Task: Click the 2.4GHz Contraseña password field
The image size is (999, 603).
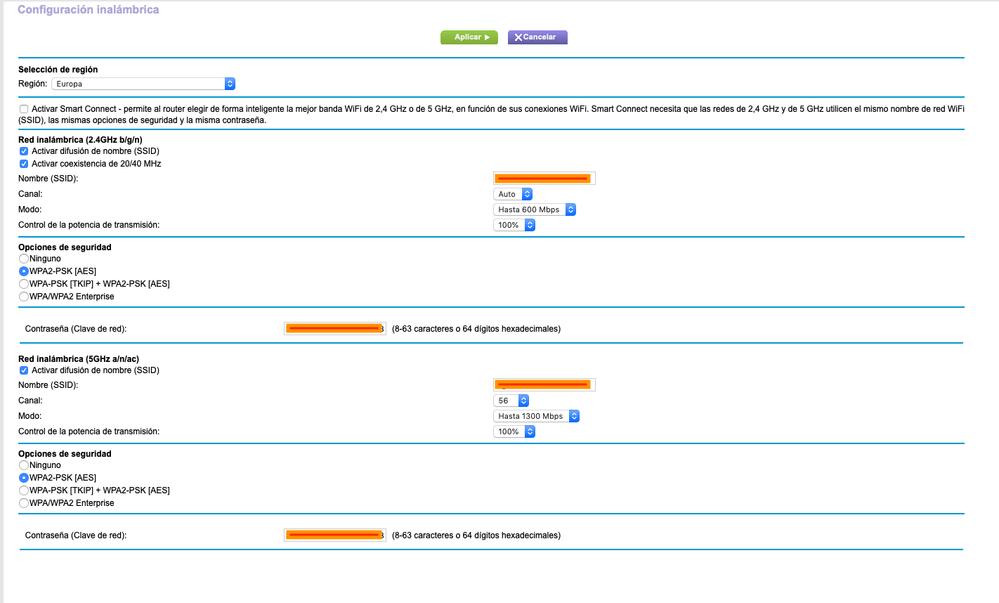Action: (334, 328)
